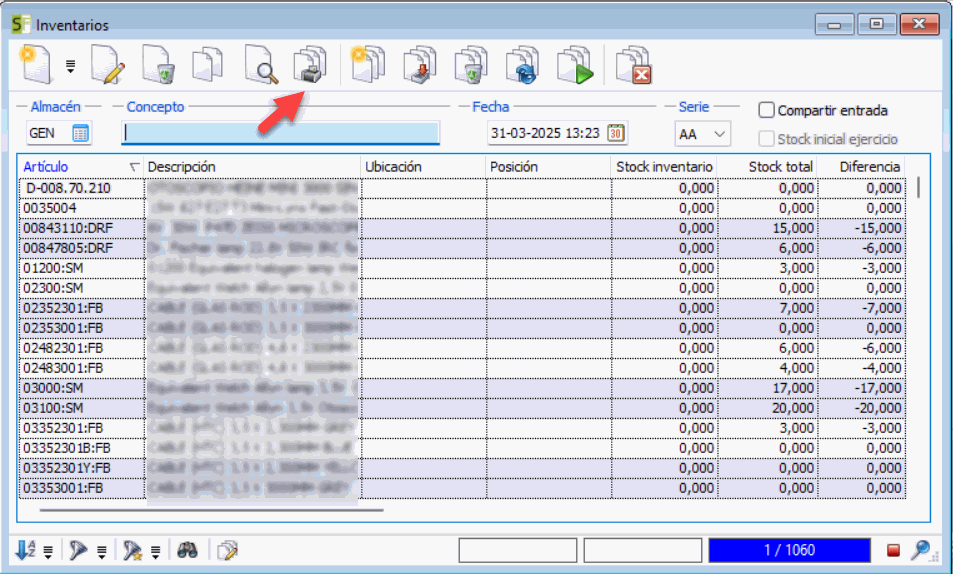Click the second empty status bar field

642,550
